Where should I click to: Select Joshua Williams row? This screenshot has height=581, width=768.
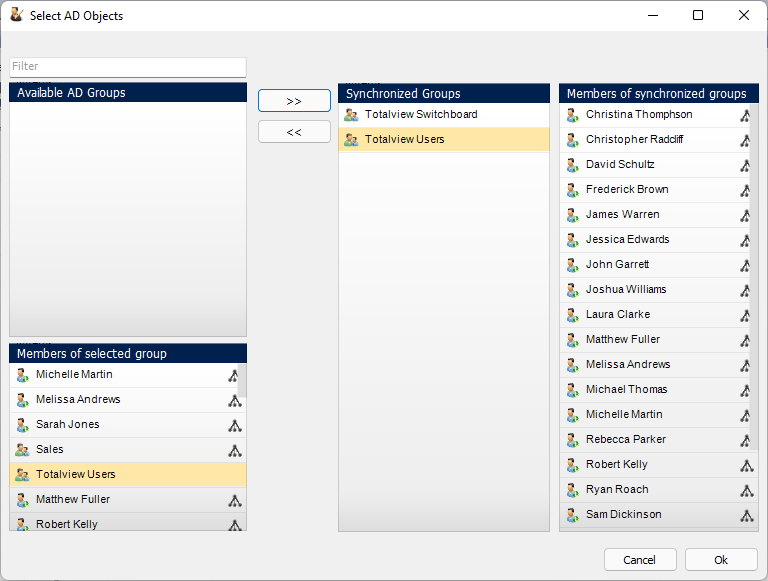click(x=655, y=290)
